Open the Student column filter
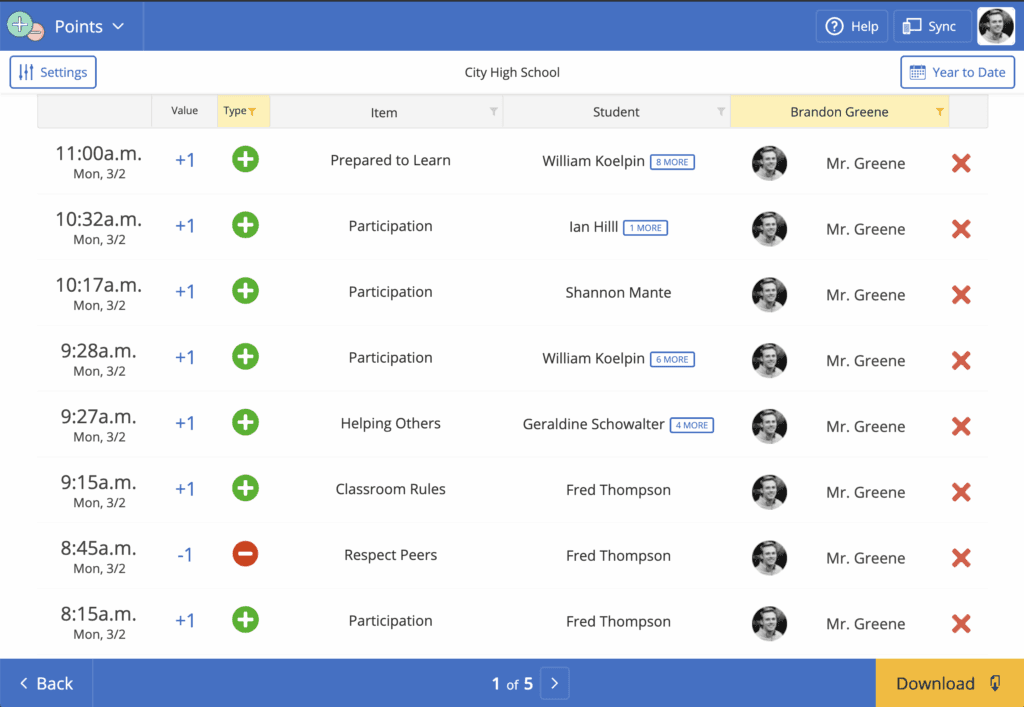 (721, 112)
